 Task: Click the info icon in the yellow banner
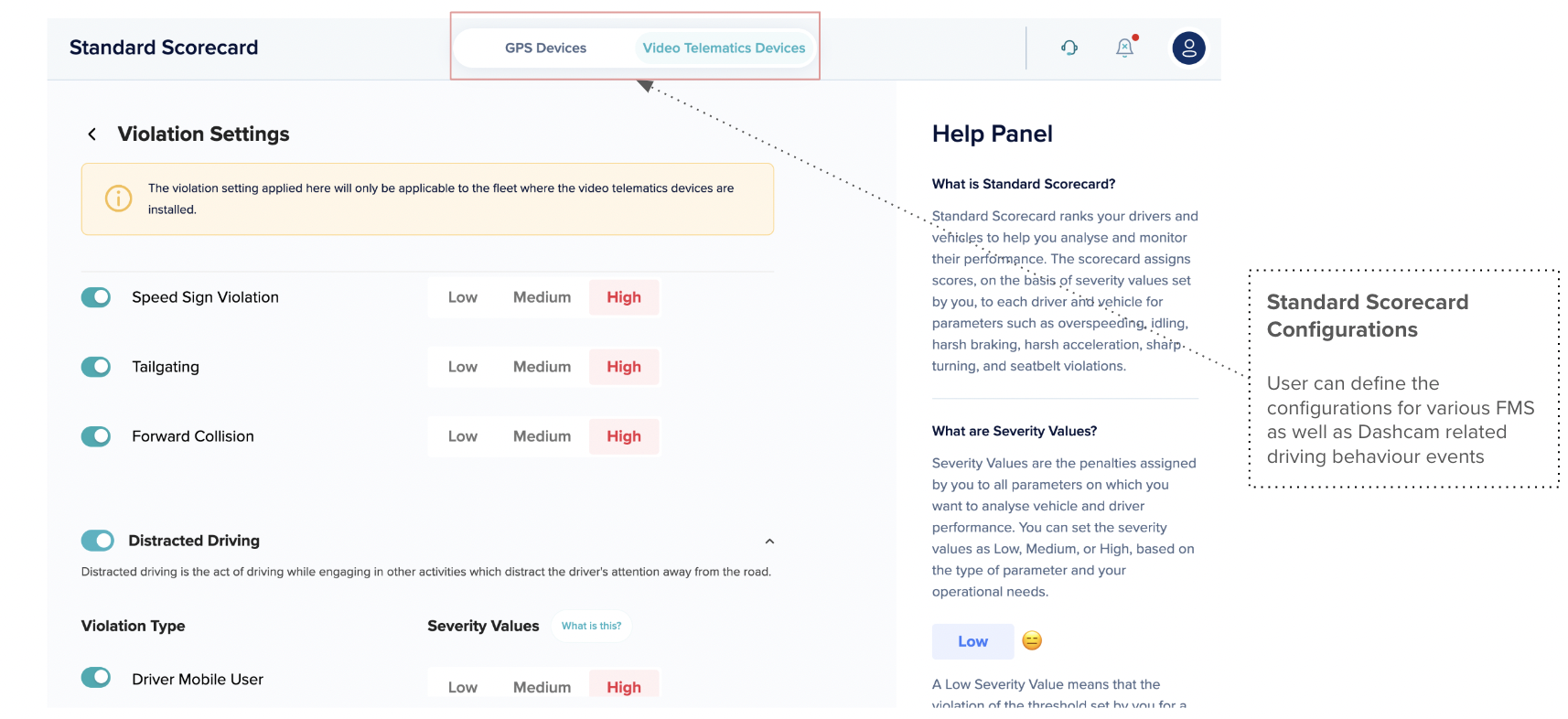[x=119, y=199]
